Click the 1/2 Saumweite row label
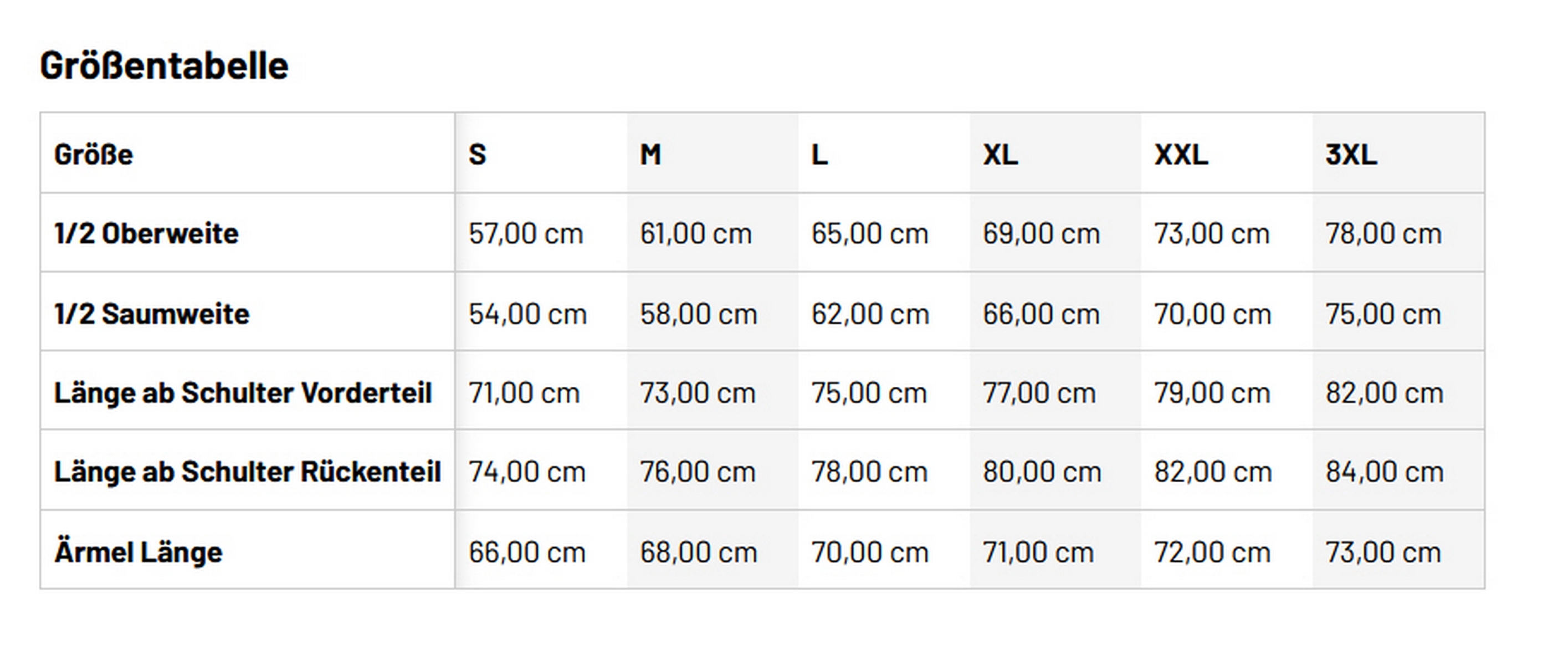The width and height of the screenshot is (1568, 665). [152, 314]
